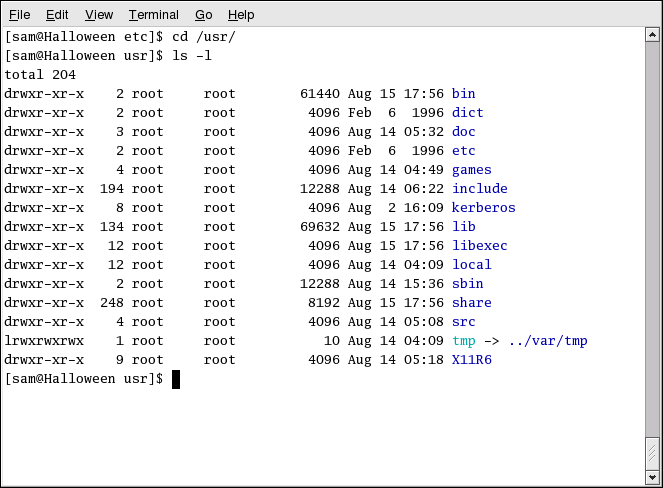
Task: Click the cyan 'tmp' symlink name
Action: pyautogui.click(x=464, y=341)
